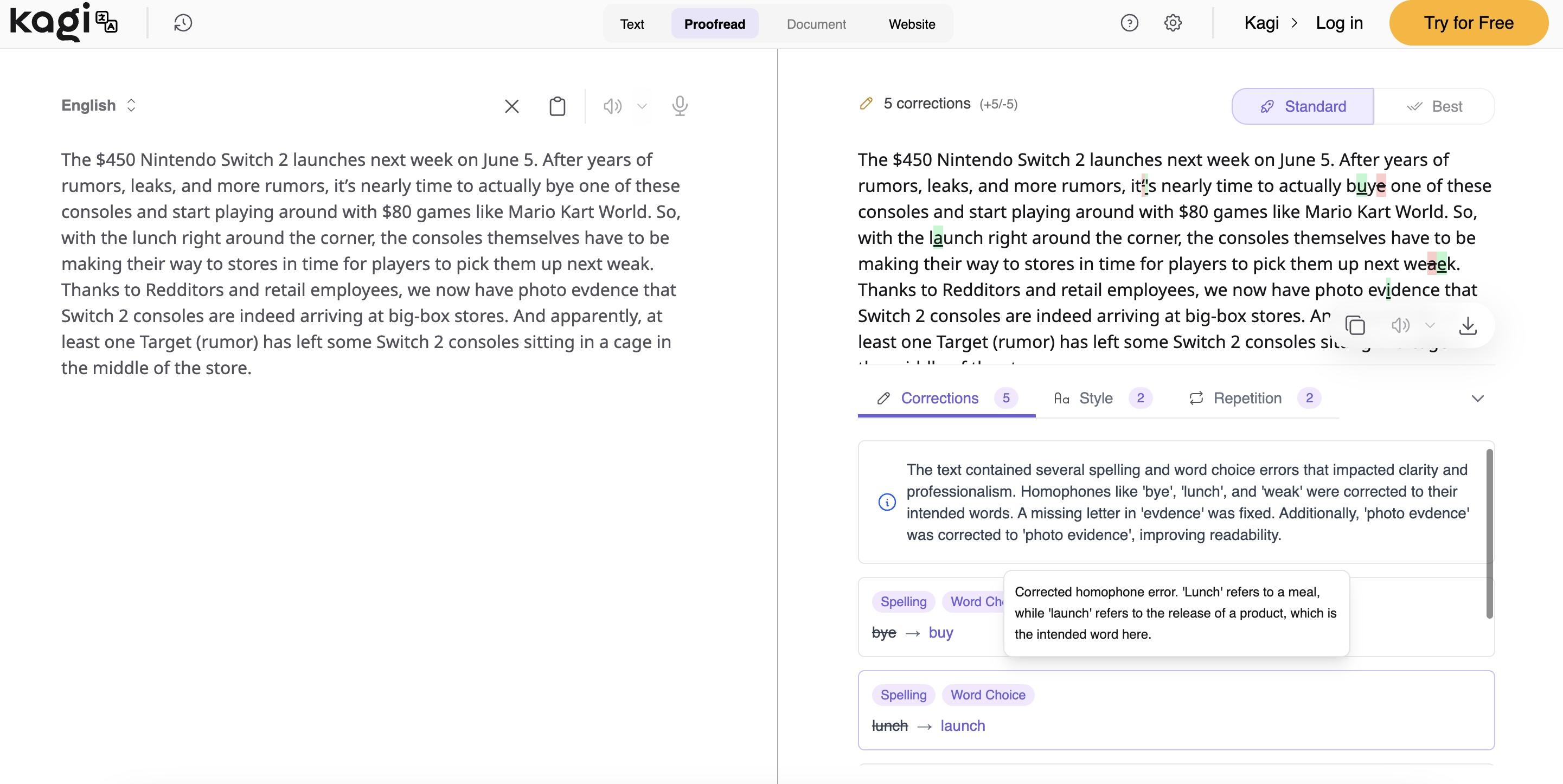1563x784 pixels.
Task: Select the lunch to launch correction card
Action: click(1175, 710)
